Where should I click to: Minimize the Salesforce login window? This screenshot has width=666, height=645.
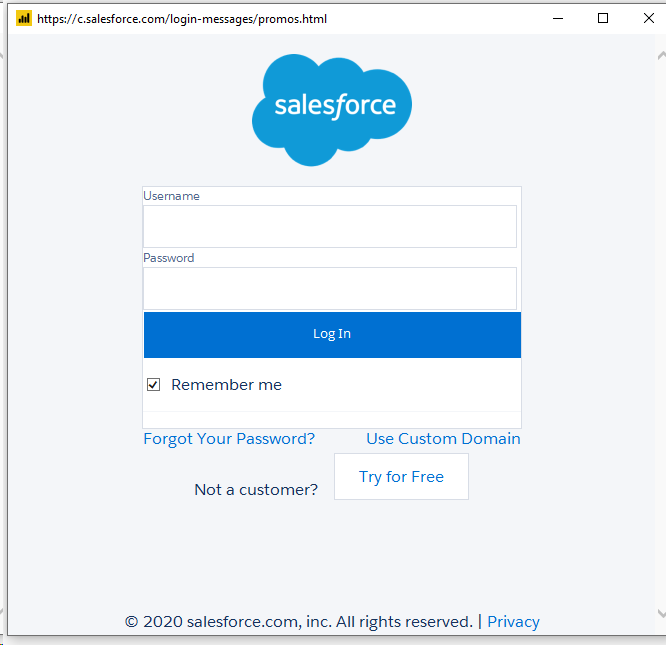point(558,18)
